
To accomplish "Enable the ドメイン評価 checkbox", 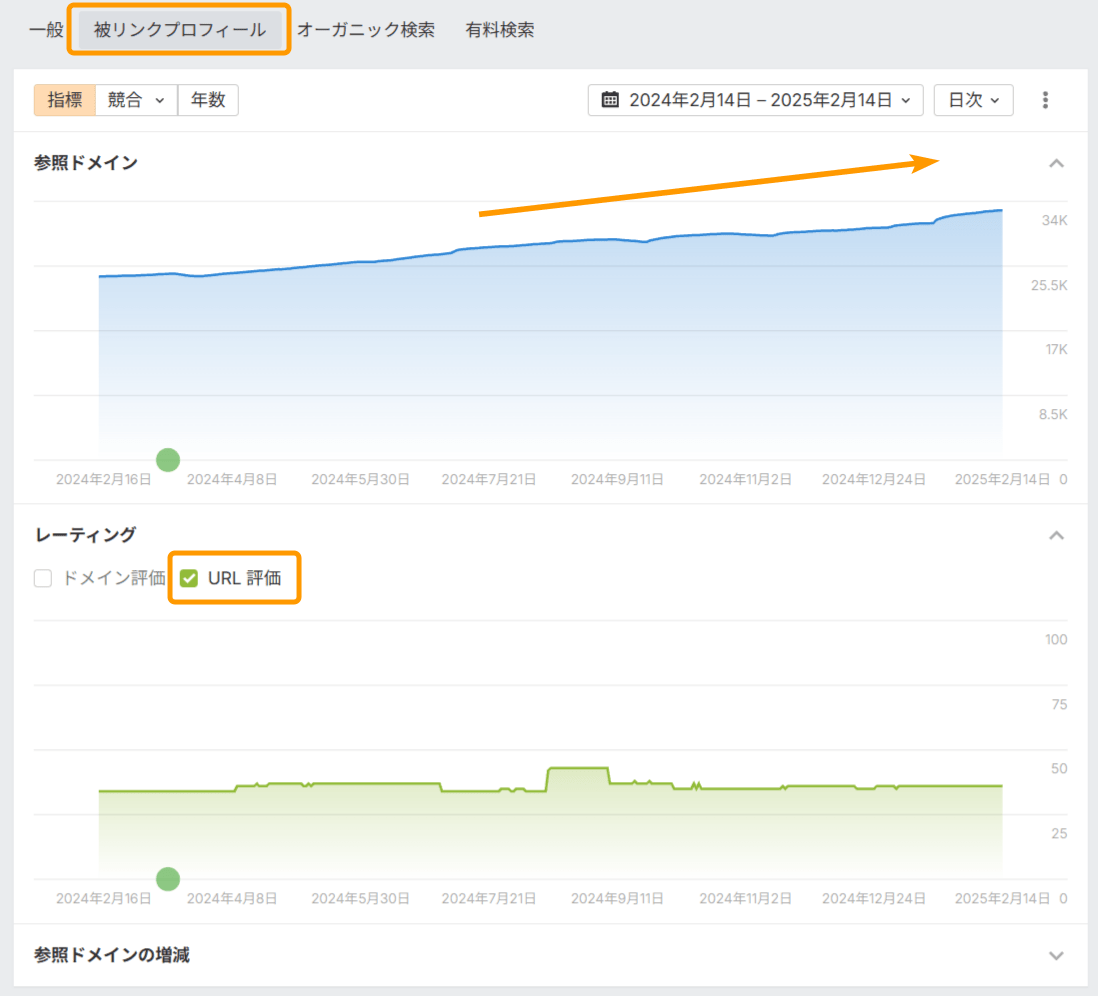I will (42, 578).
